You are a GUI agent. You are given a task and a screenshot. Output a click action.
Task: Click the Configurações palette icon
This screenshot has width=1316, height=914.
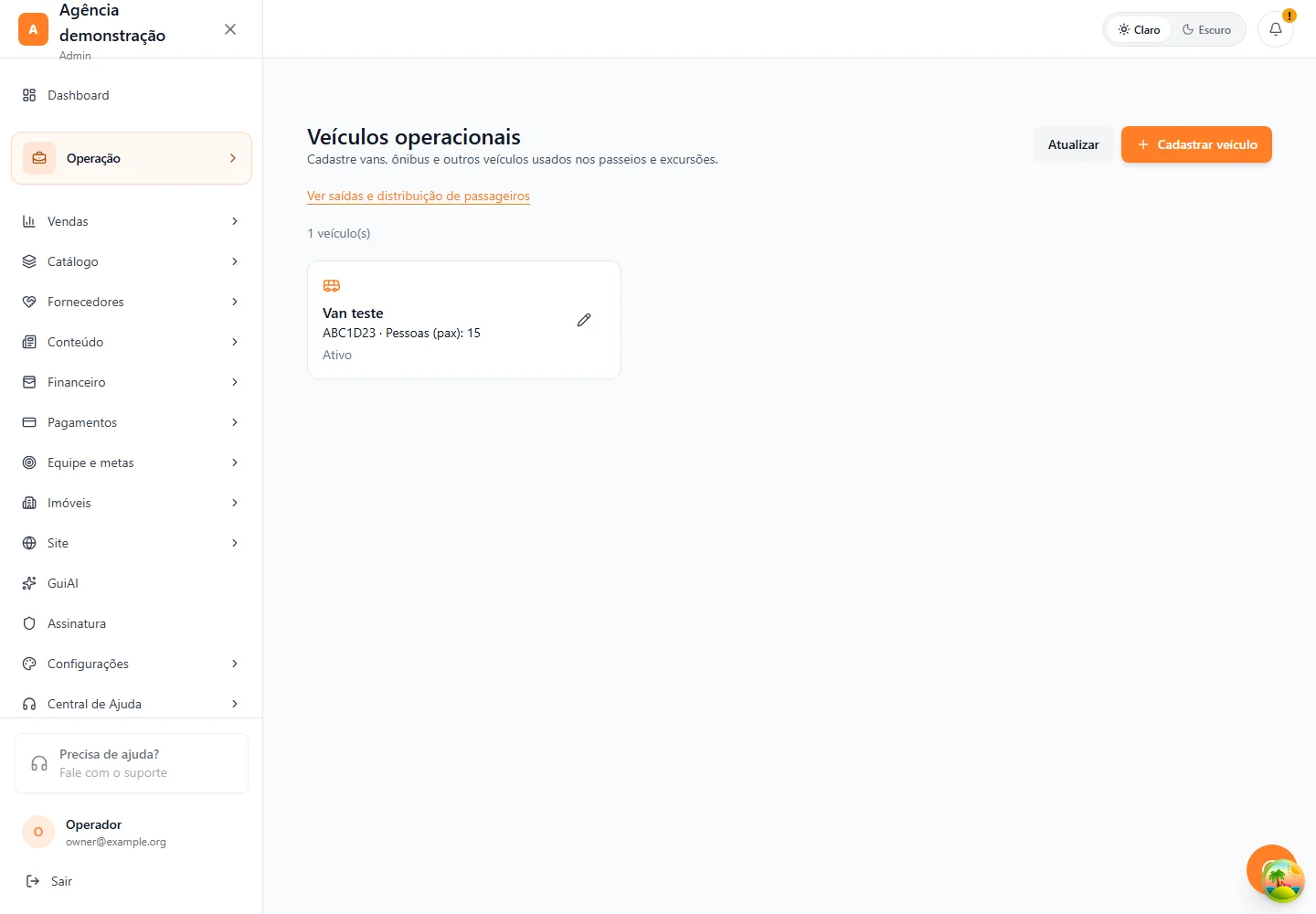coord(29,664)
